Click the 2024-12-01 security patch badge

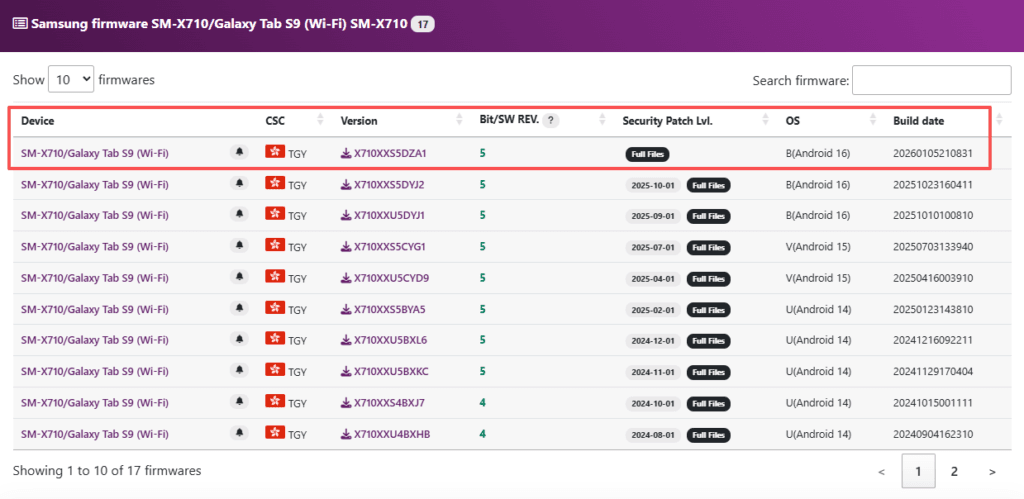[x=654, y=341]
